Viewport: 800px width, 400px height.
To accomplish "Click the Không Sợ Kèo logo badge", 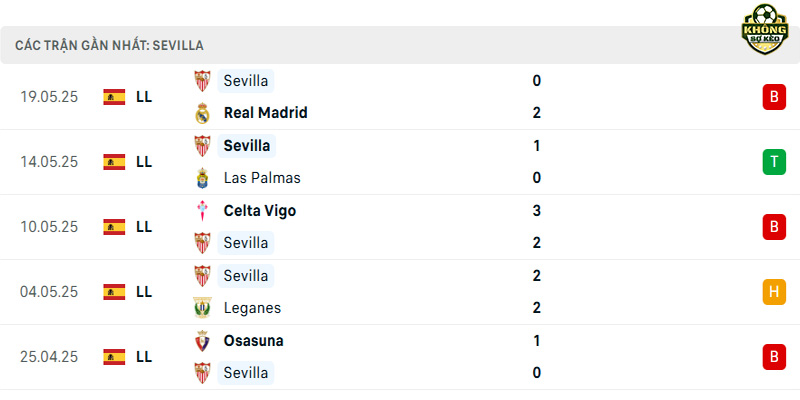I will [x=764, y=29].
